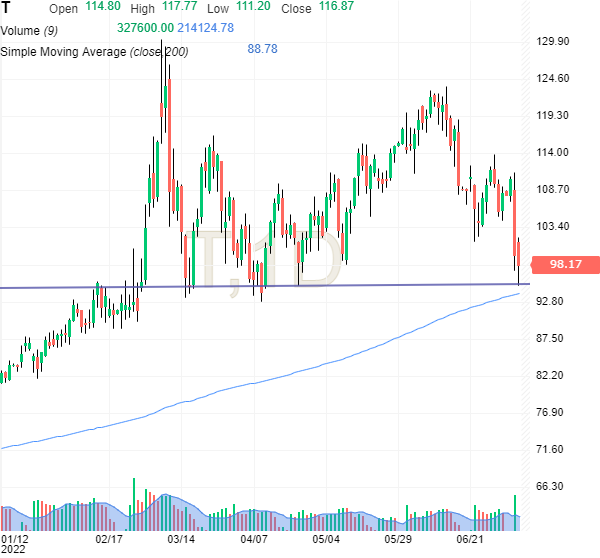Click the 06/21 date marker
This screenshot has height=558, width=600.
click(471, 538)
